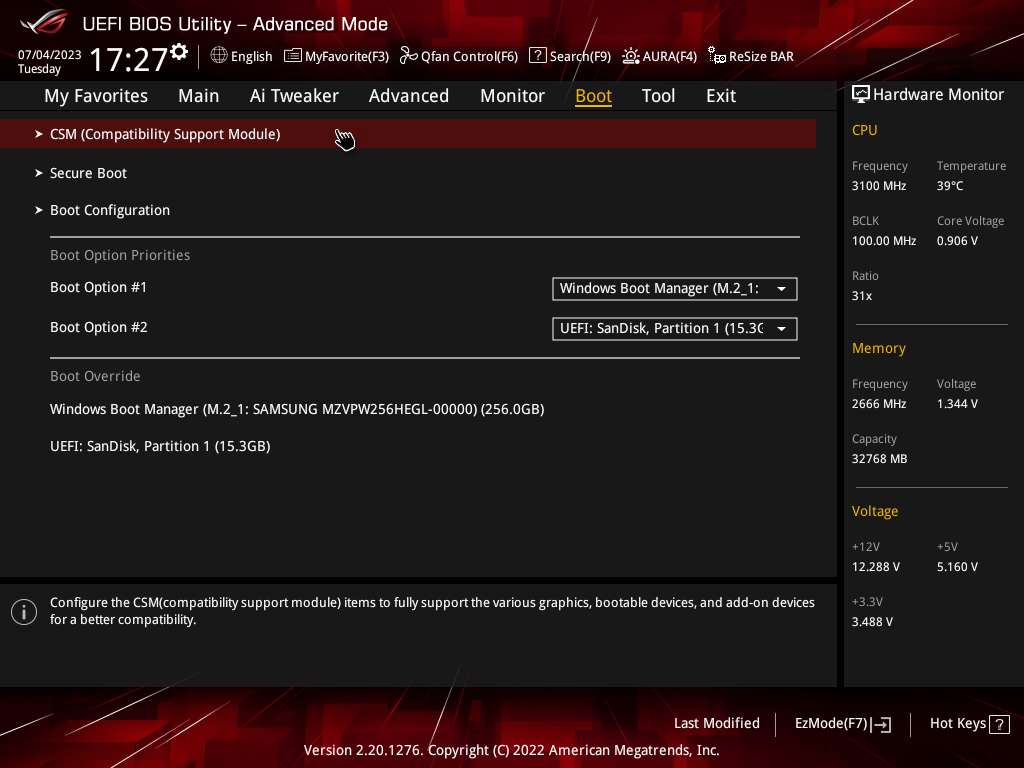Image resolution: width=1024 pixels, height=768 pixels.
Task: Click the 39°C temperature value
Action: point(950,186)
